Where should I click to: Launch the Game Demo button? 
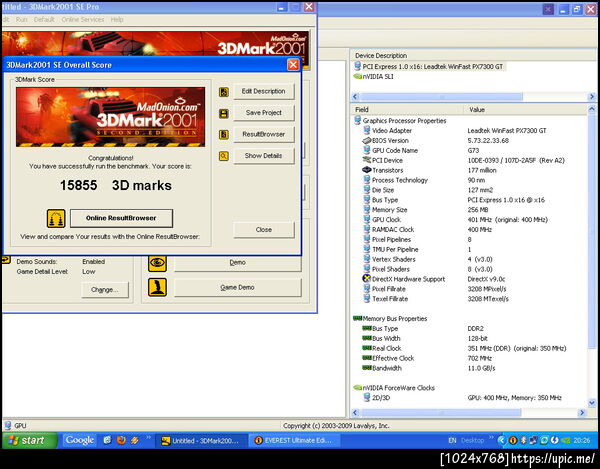pos(238,287)
